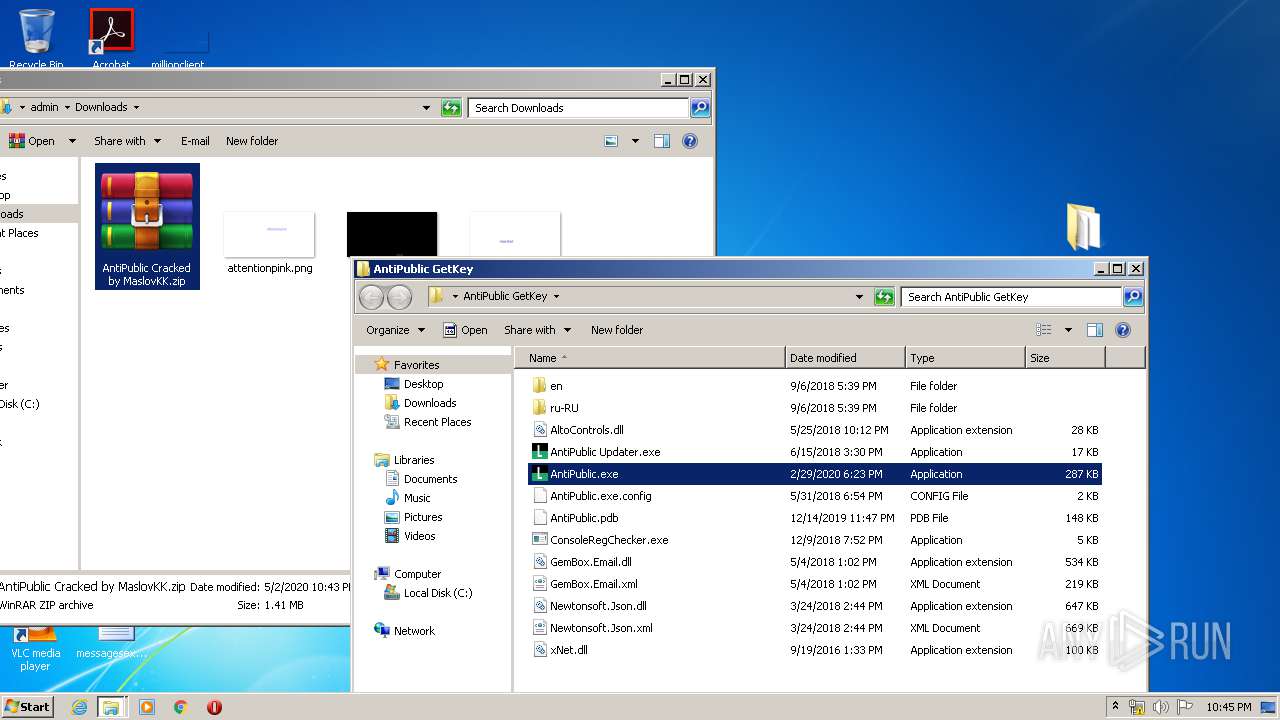
Task: Select AntiPublic Updater.exe
Action: click(814, 452)
